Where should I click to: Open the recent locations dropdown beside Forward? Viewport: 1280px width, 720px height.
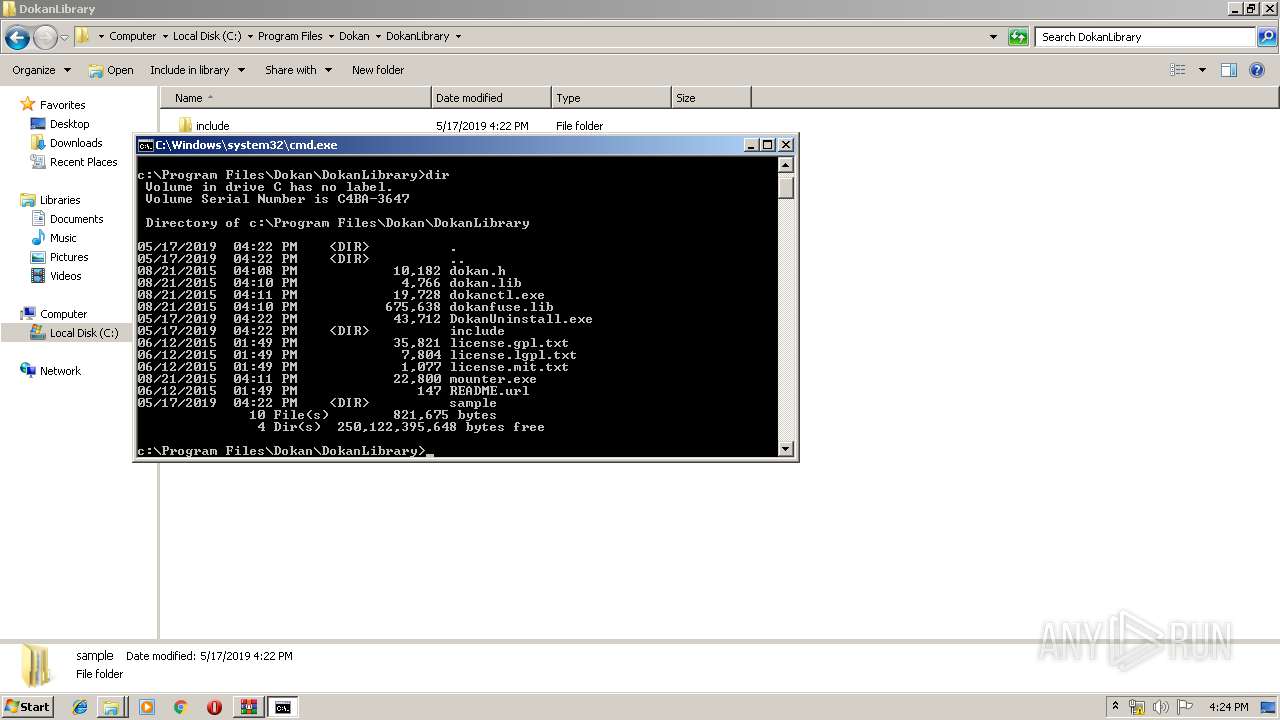point(64,38)
